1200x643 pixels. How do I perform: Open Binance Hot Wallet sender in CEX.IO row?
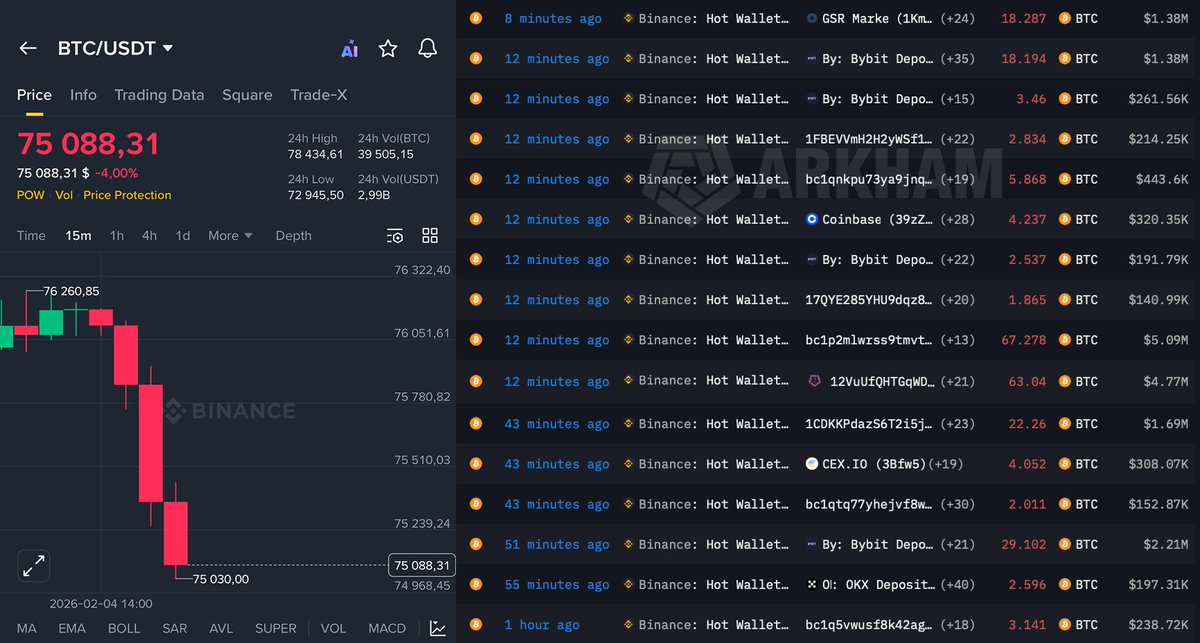coord(706,464)
